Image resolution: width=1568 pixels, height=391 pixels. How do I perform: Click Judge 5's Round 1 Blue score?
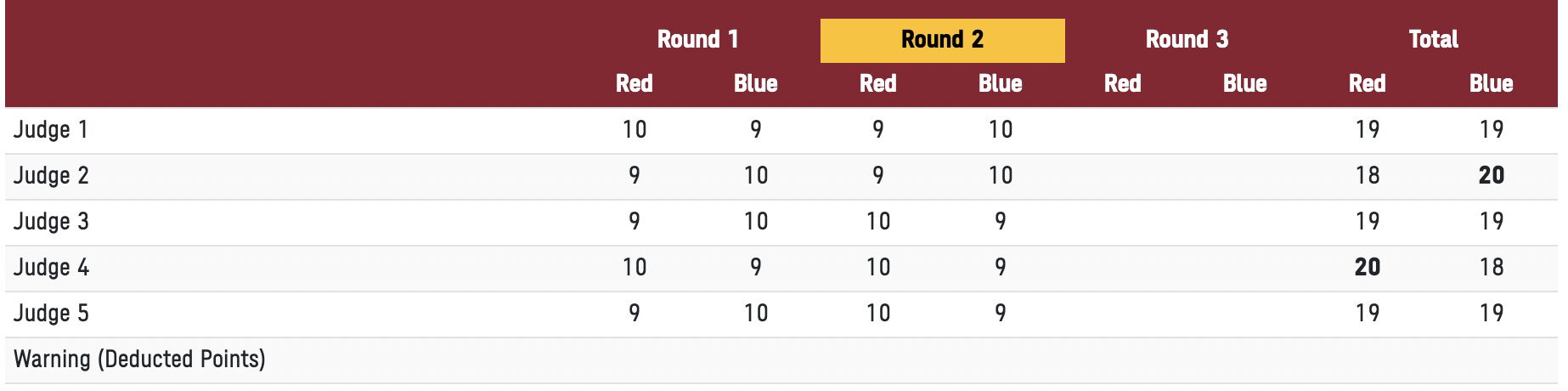pos(755,314)
